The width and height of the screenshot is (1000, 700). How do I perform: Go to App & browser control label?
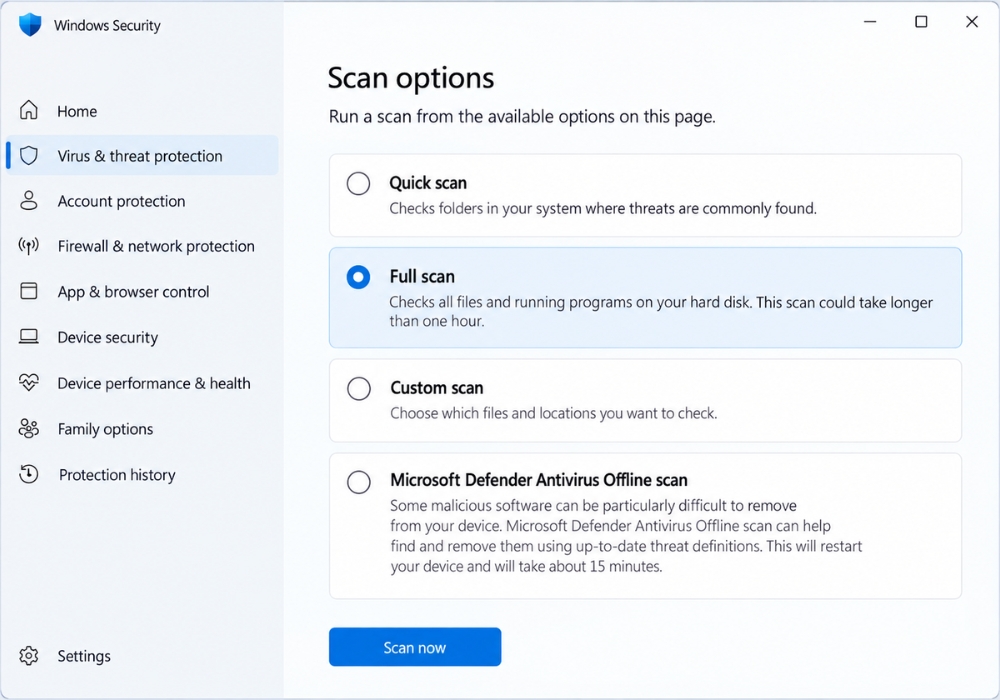[x=133, y=292]
